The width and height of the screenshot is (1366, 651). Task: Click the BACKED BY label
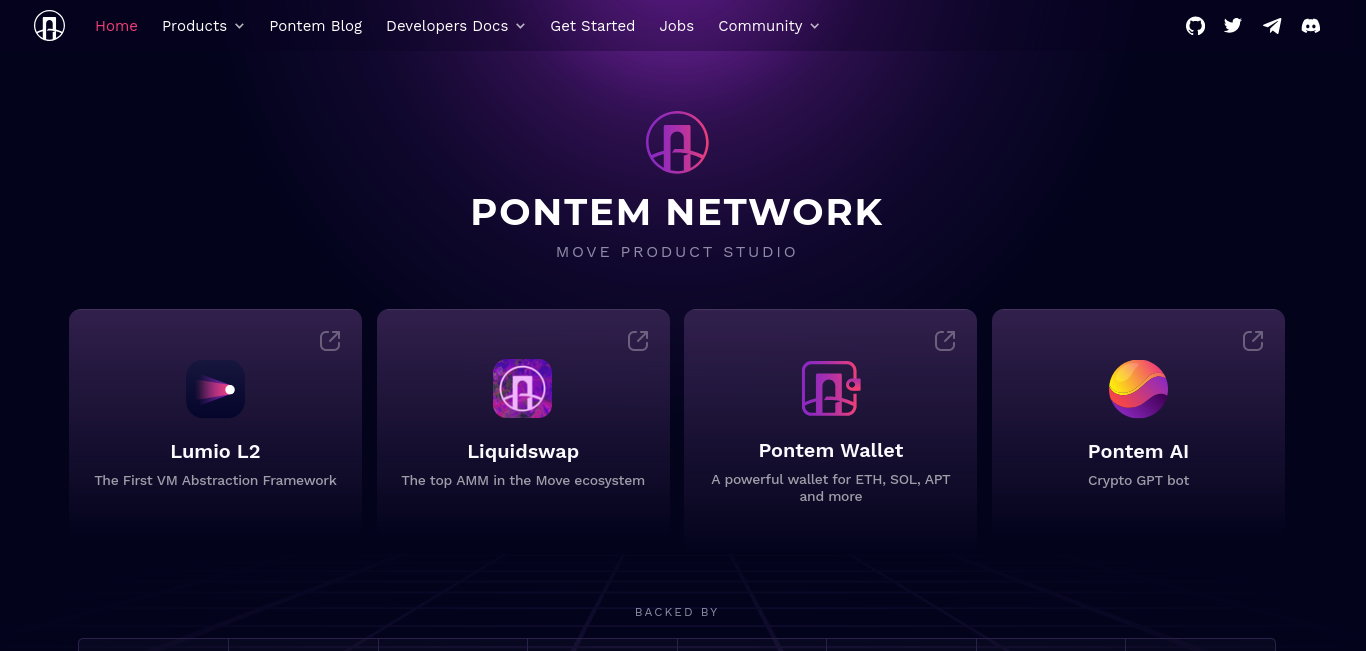pyautogui.click(x=677, y=612)
